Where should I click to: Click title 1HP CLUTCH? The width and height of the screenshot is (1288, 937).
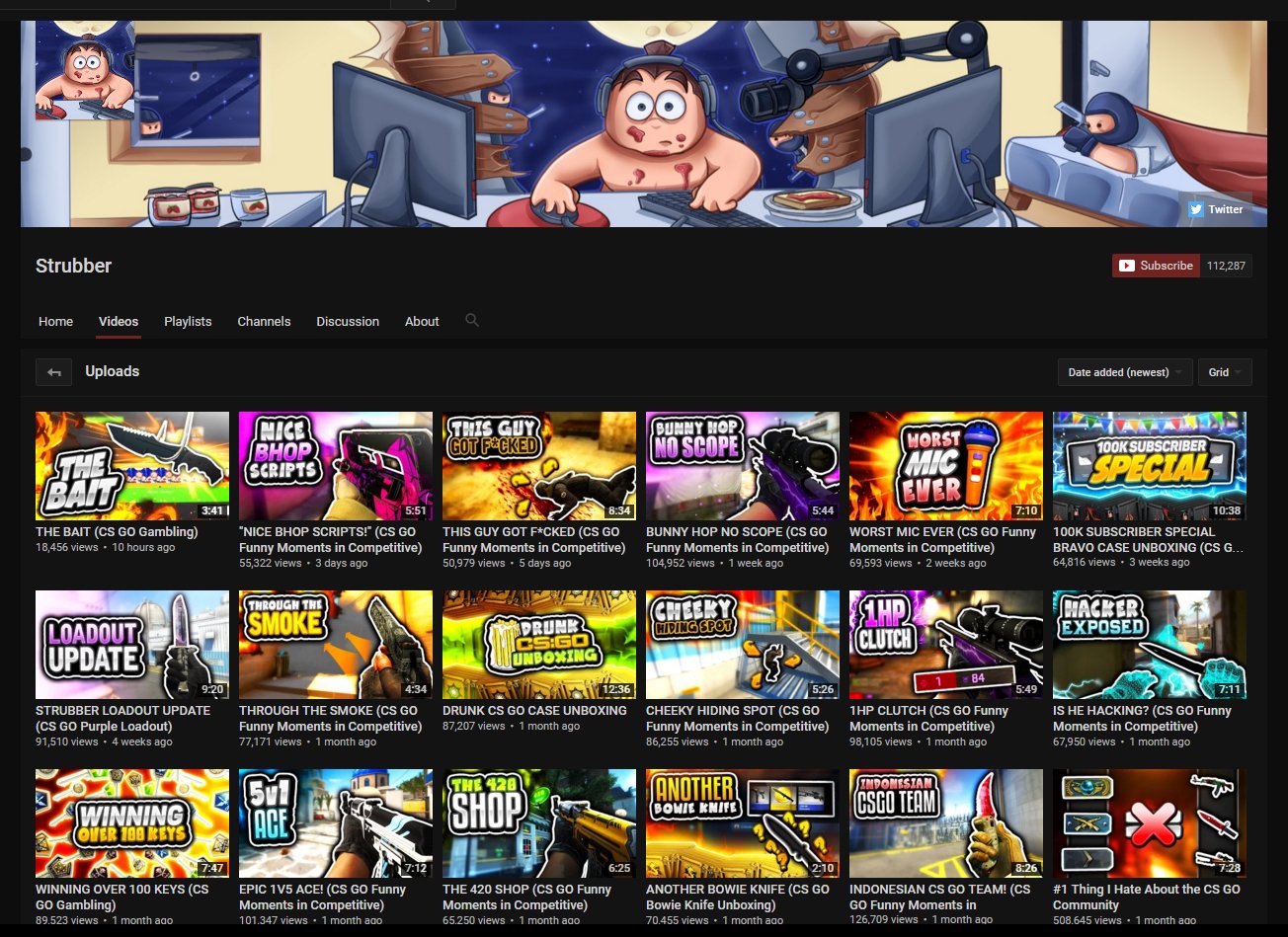[929, 719]
